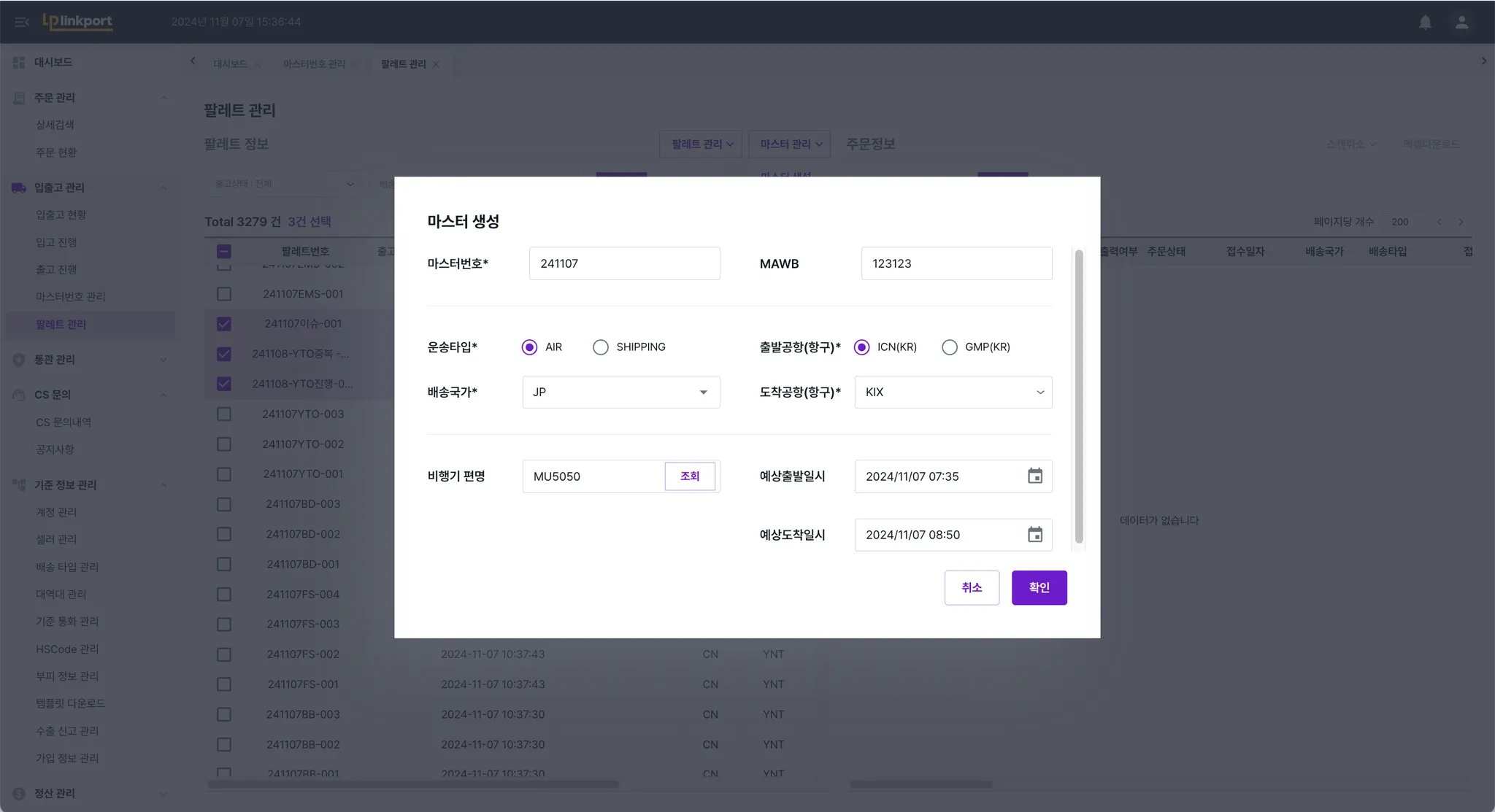
Task: Toggle the sidebar hamburger menu icon
Action: pyautogui.click(x=21, y=22)
